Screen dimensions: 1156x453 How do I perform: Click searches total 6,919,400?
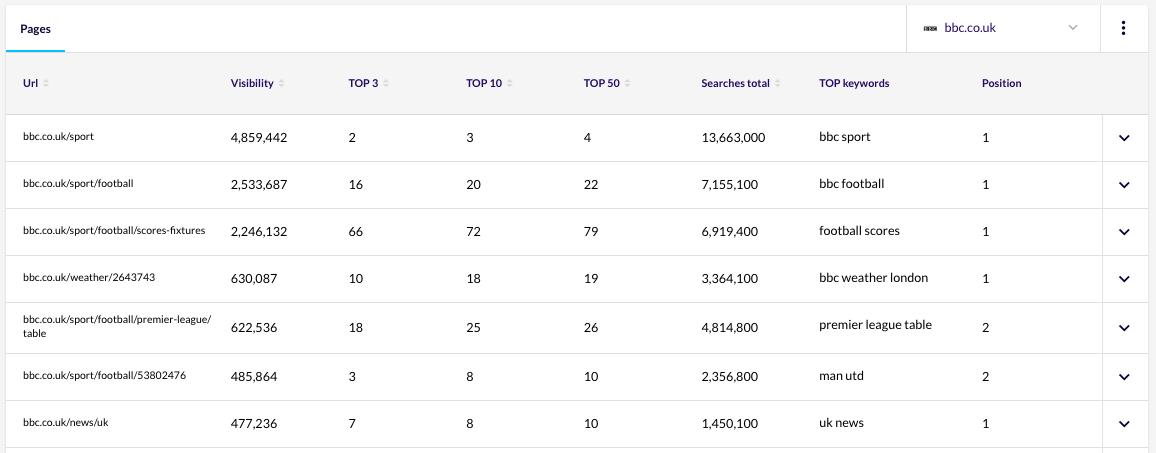[x=730, y=232]
